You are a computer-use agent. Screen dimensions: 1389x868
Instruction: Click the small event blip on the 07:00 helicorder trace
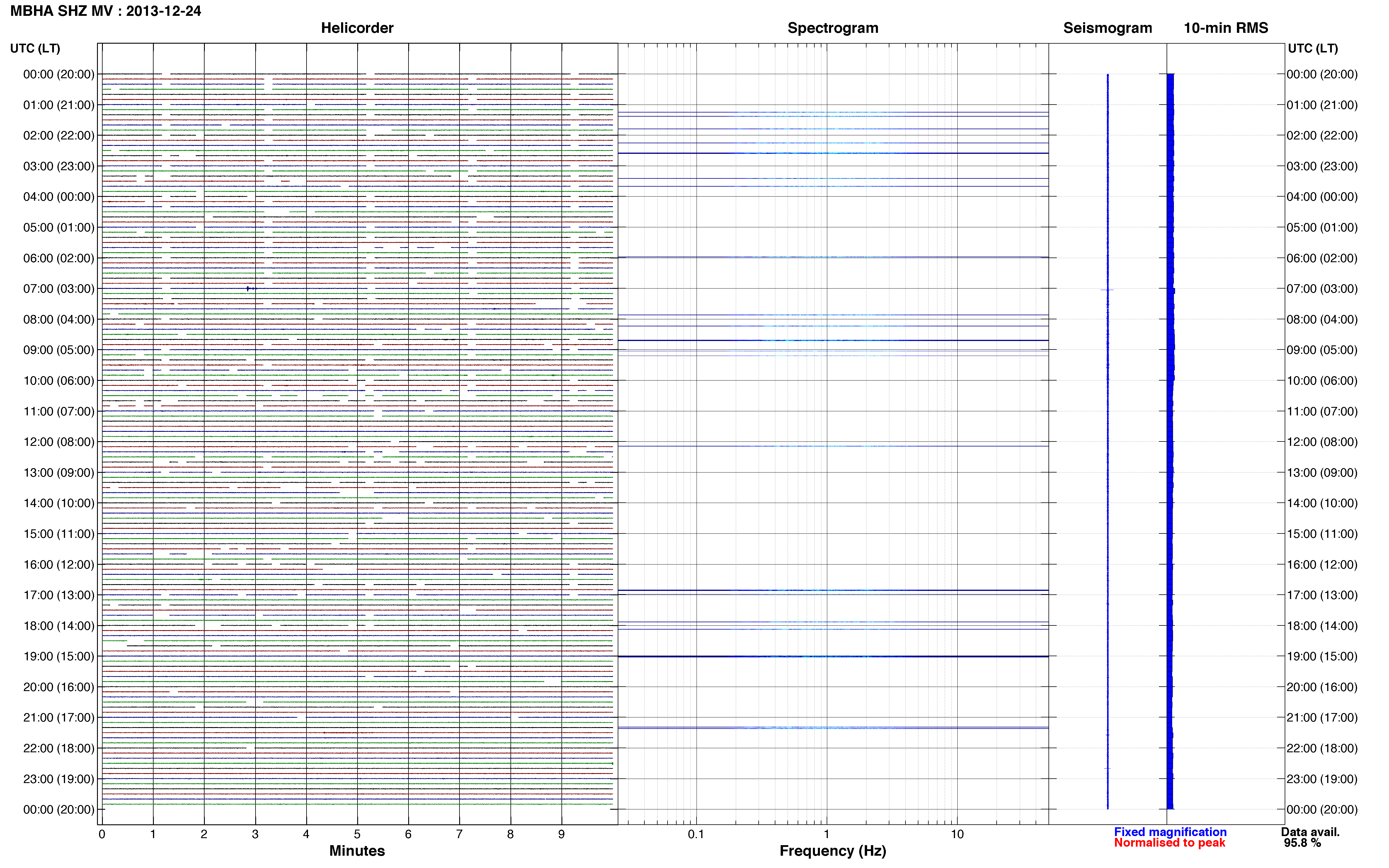[250, 289]
